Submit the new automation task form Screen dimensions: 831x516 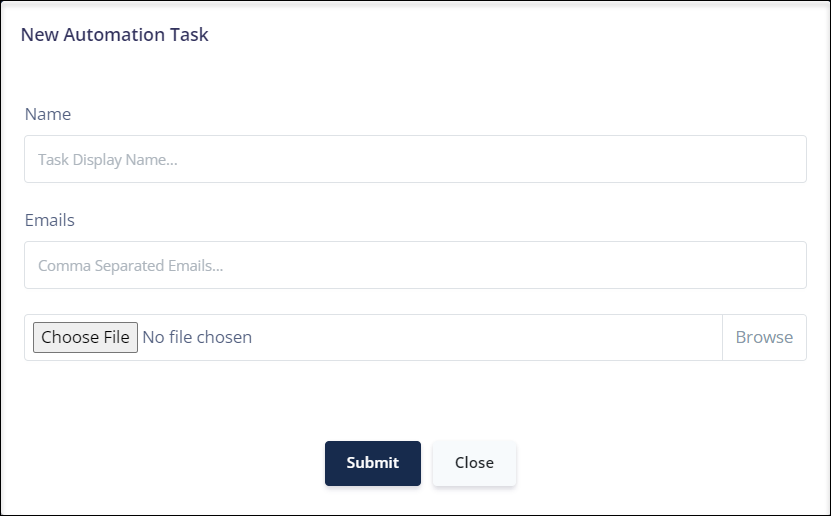[x=373, y=463]
